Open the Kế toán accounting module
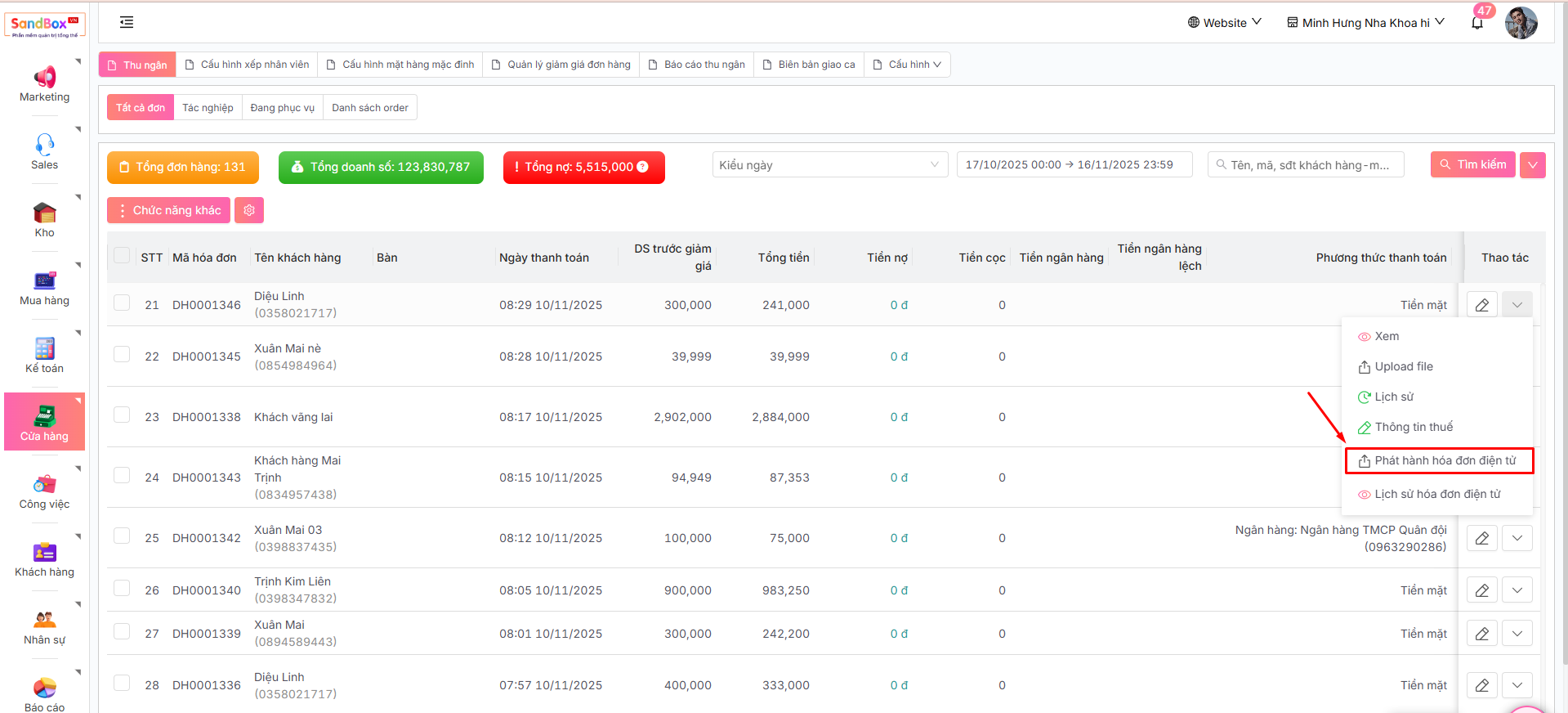Screen dimensions: 1568x713 44,356
